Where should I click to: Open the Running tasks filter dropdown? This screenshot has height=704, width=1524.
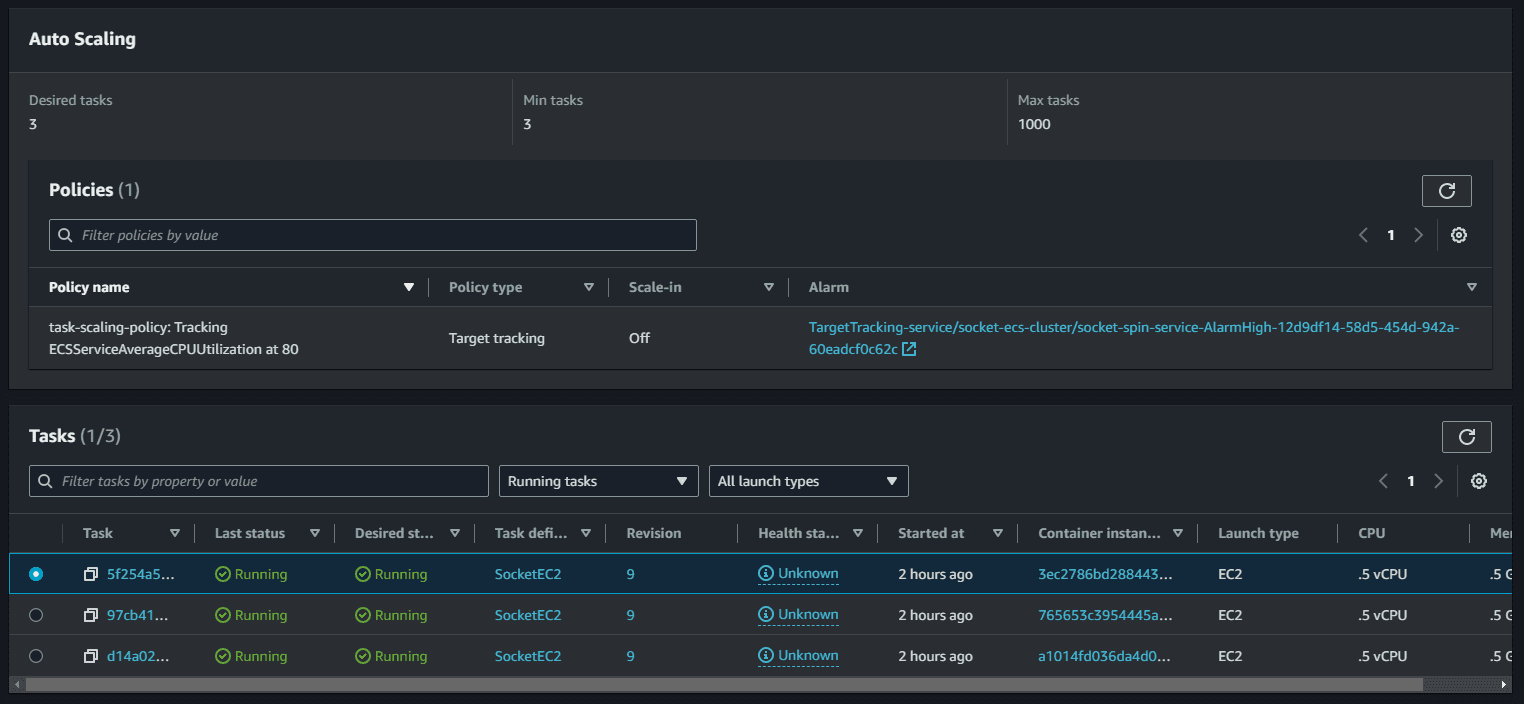coord(598,481)
